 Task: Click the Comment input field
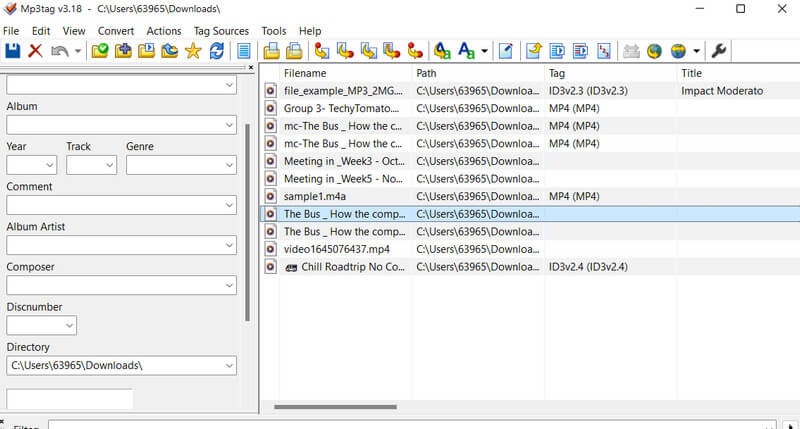[113, 205]
